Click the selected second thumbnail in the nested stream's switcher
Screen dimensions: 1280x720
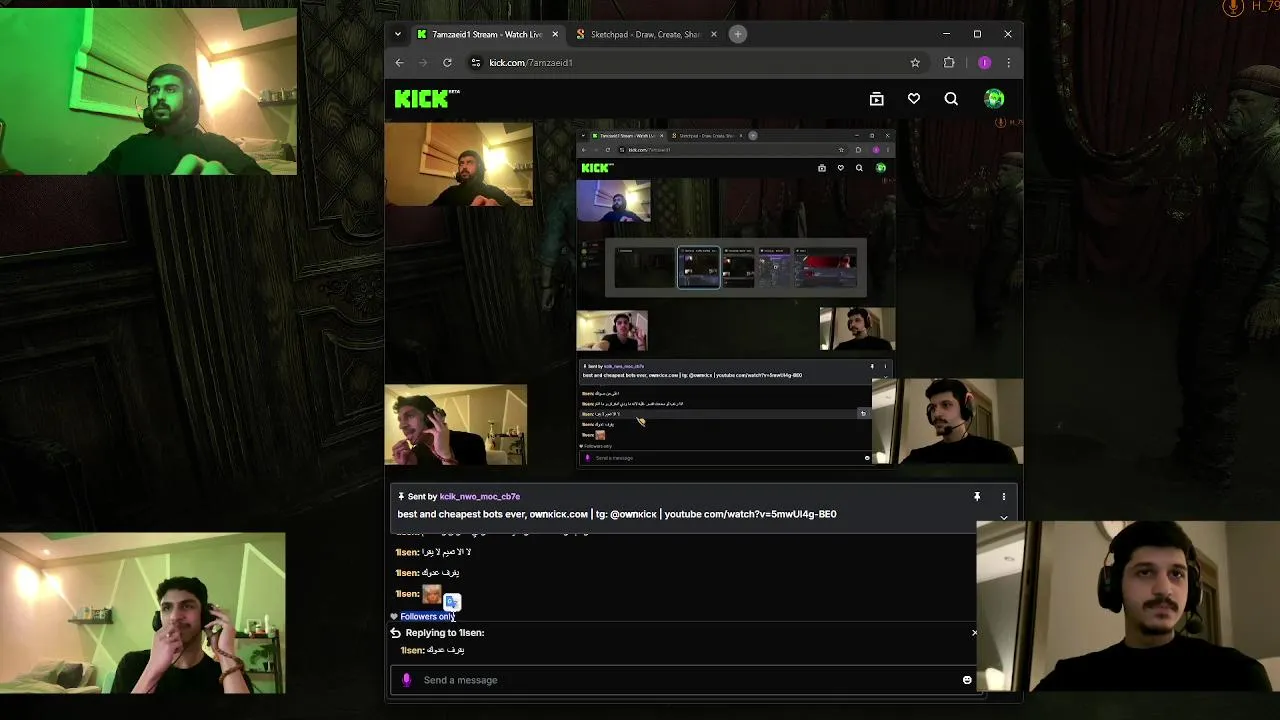(699, 268)
